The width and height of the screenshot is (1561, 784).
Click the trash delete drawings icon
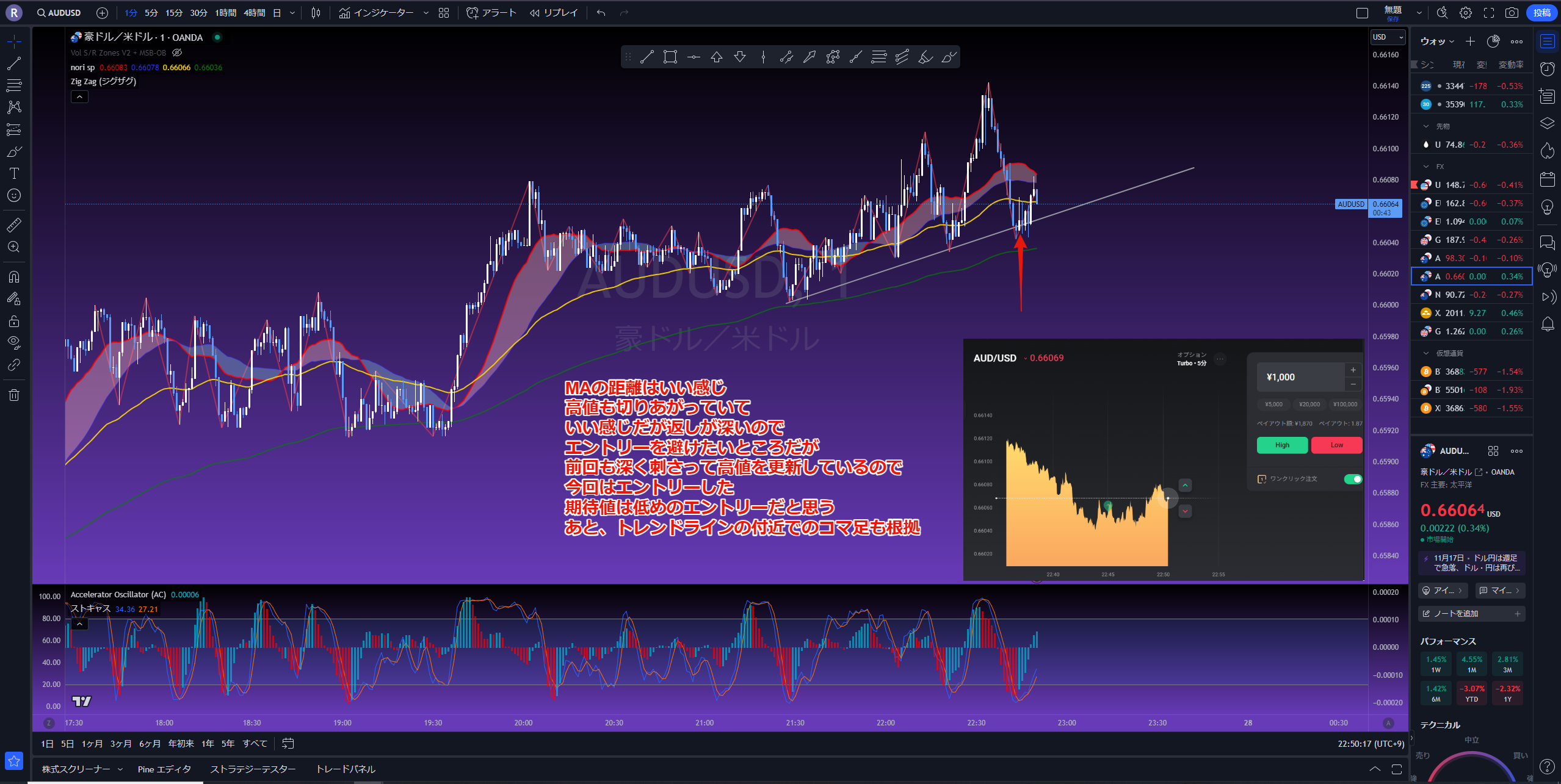click(14, 395)
